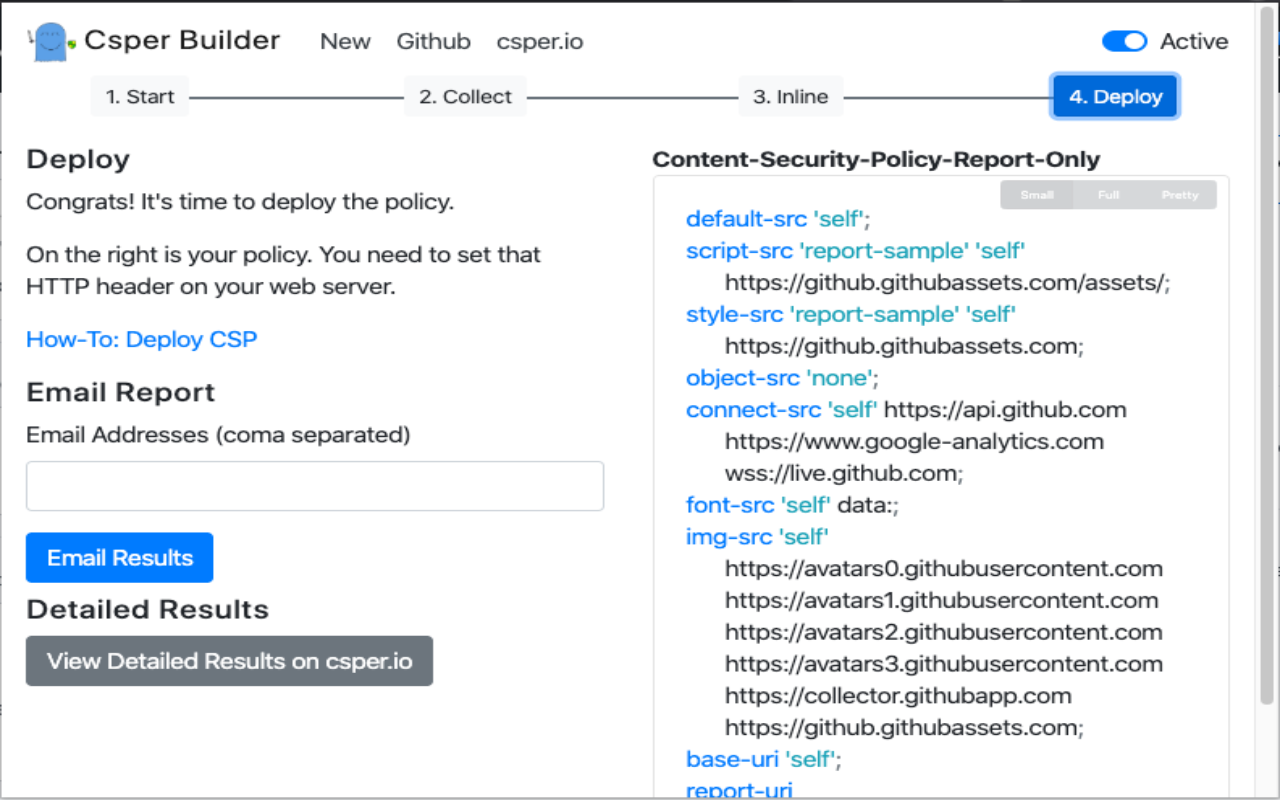Switch policy view to Full
The width and height of the screenshot is (1280, 800).
(x=1108, y=195)
